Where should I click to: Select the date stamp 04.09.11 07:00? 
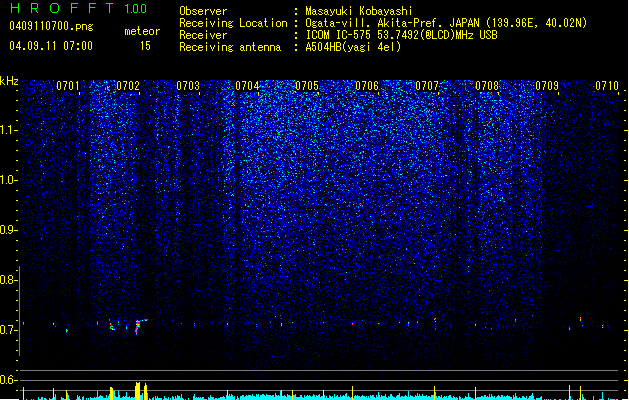click(x=51, y=46)
